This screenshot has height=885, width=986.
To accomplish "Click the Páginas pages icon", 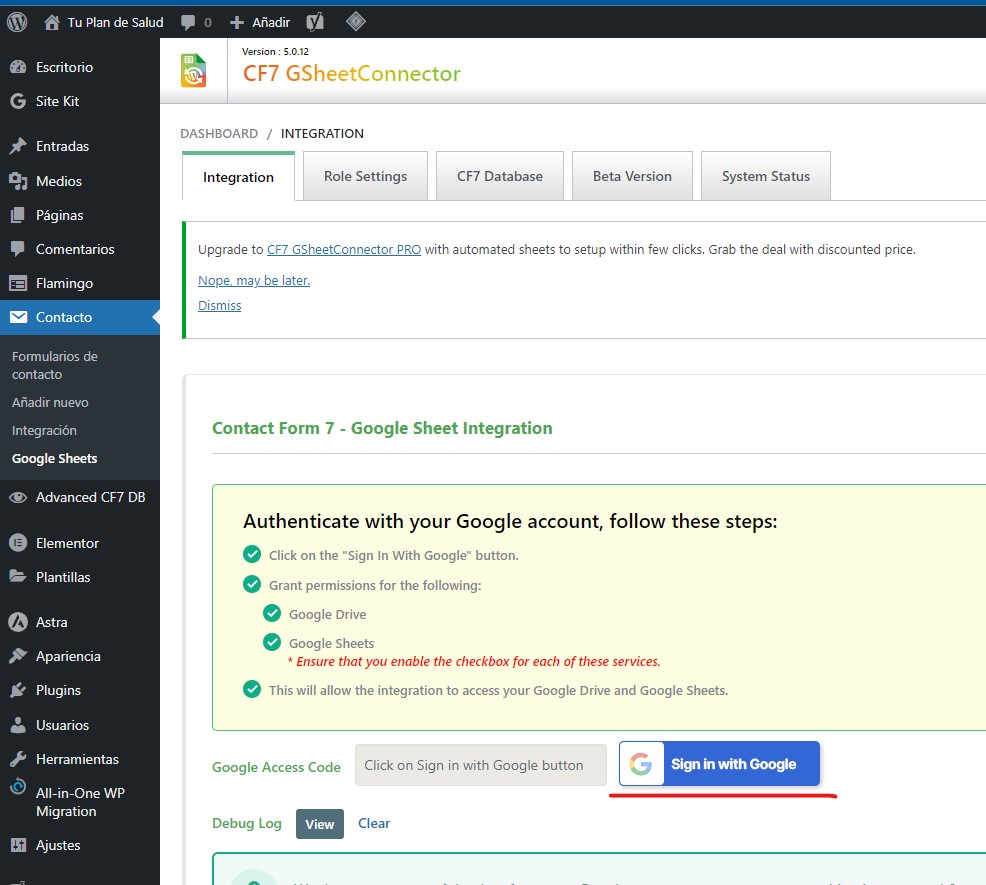I will pyautogui.click(x=18, y=215).
